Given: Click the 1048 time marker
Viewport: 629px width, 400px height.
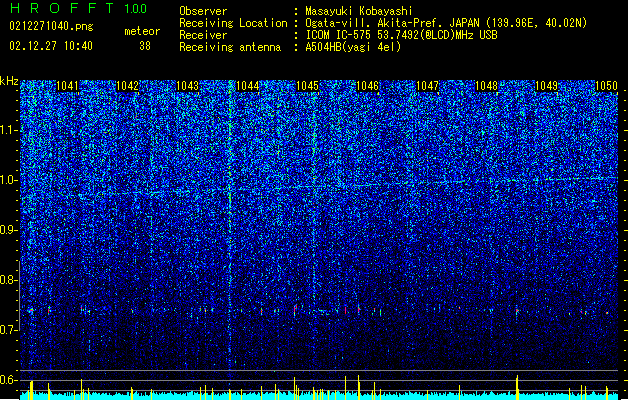Looking at the screenshot, I should [x=486, y=86].
